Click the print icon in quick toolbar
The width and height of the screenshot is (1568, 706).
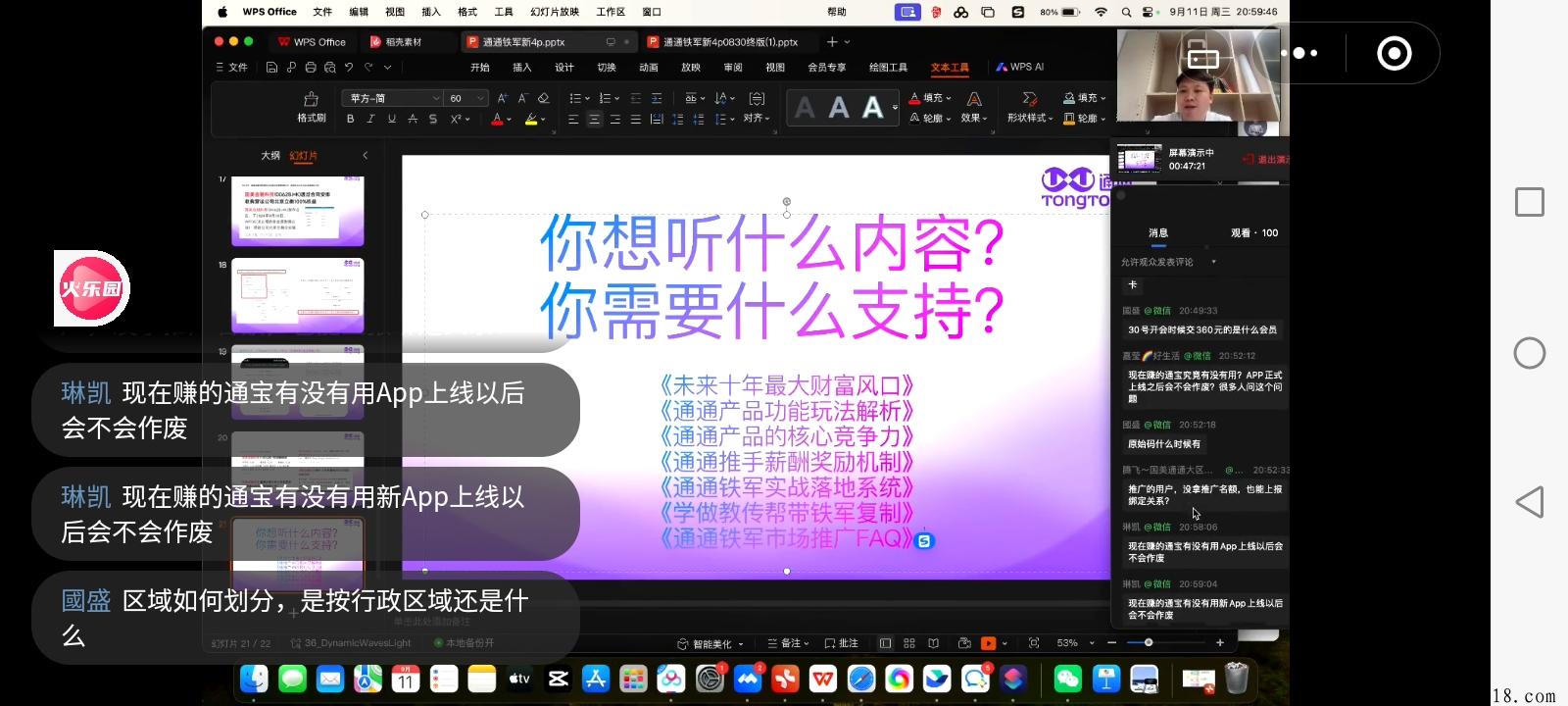tap(311, 68)
